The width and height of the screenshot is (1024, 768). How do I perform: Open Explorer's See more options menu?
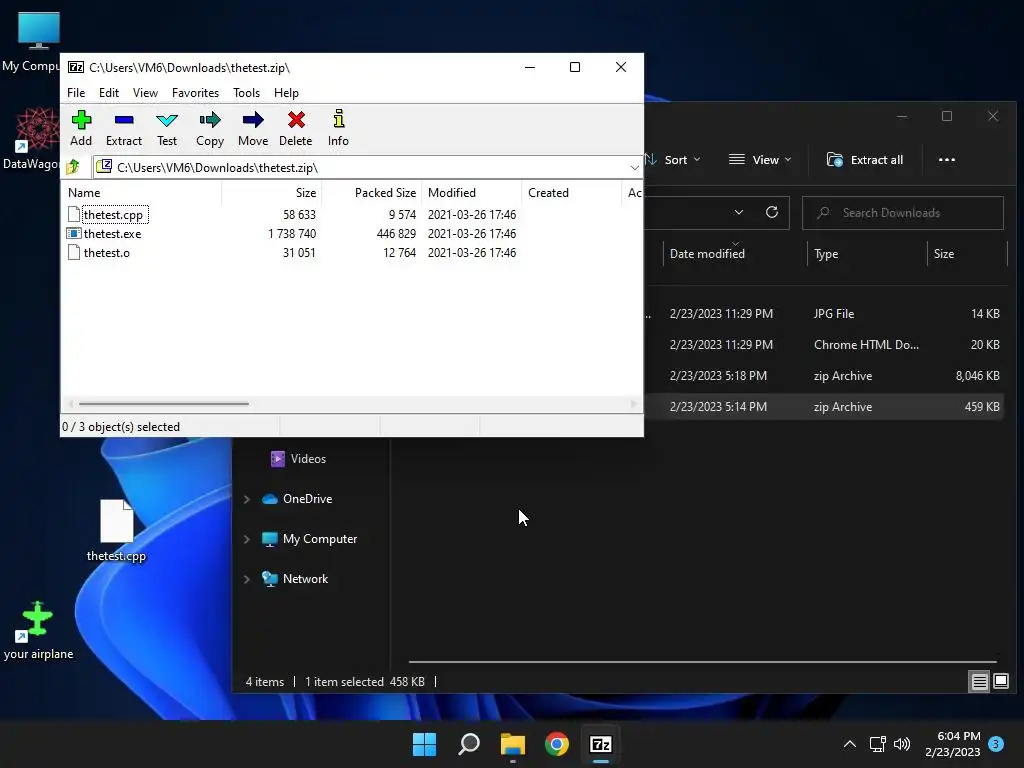(x=947, y=160)
